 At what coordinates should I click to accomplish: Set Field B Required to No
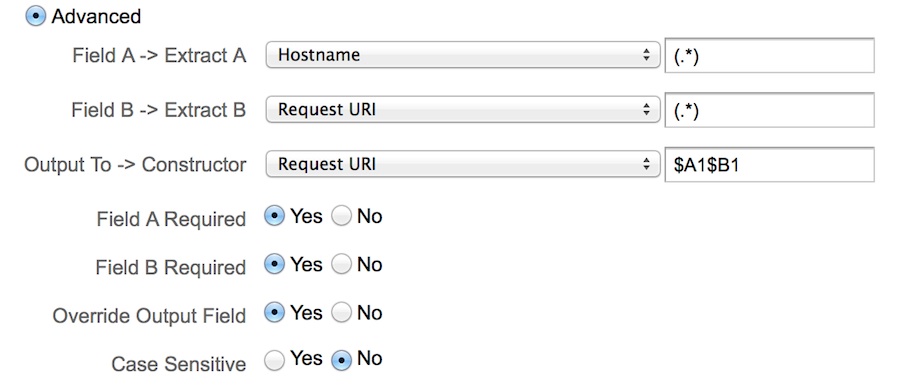click(x=341, y=265)
